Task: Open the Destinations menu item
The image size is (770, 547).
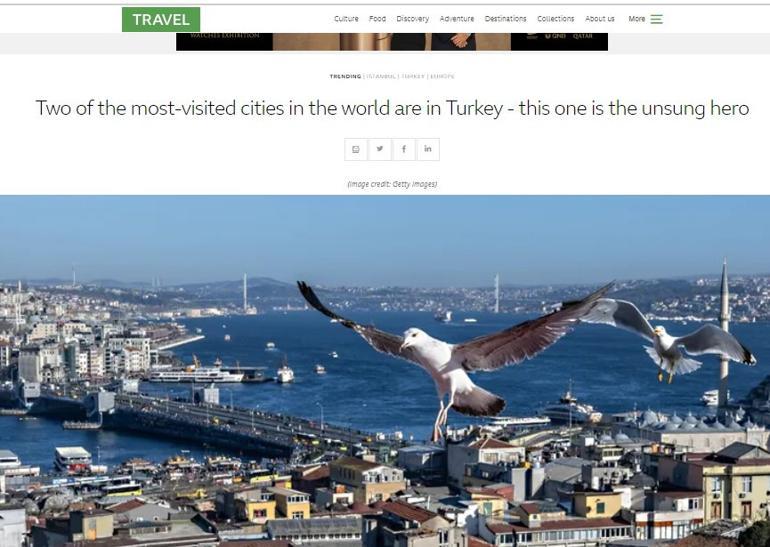Action: pos(505,19)
